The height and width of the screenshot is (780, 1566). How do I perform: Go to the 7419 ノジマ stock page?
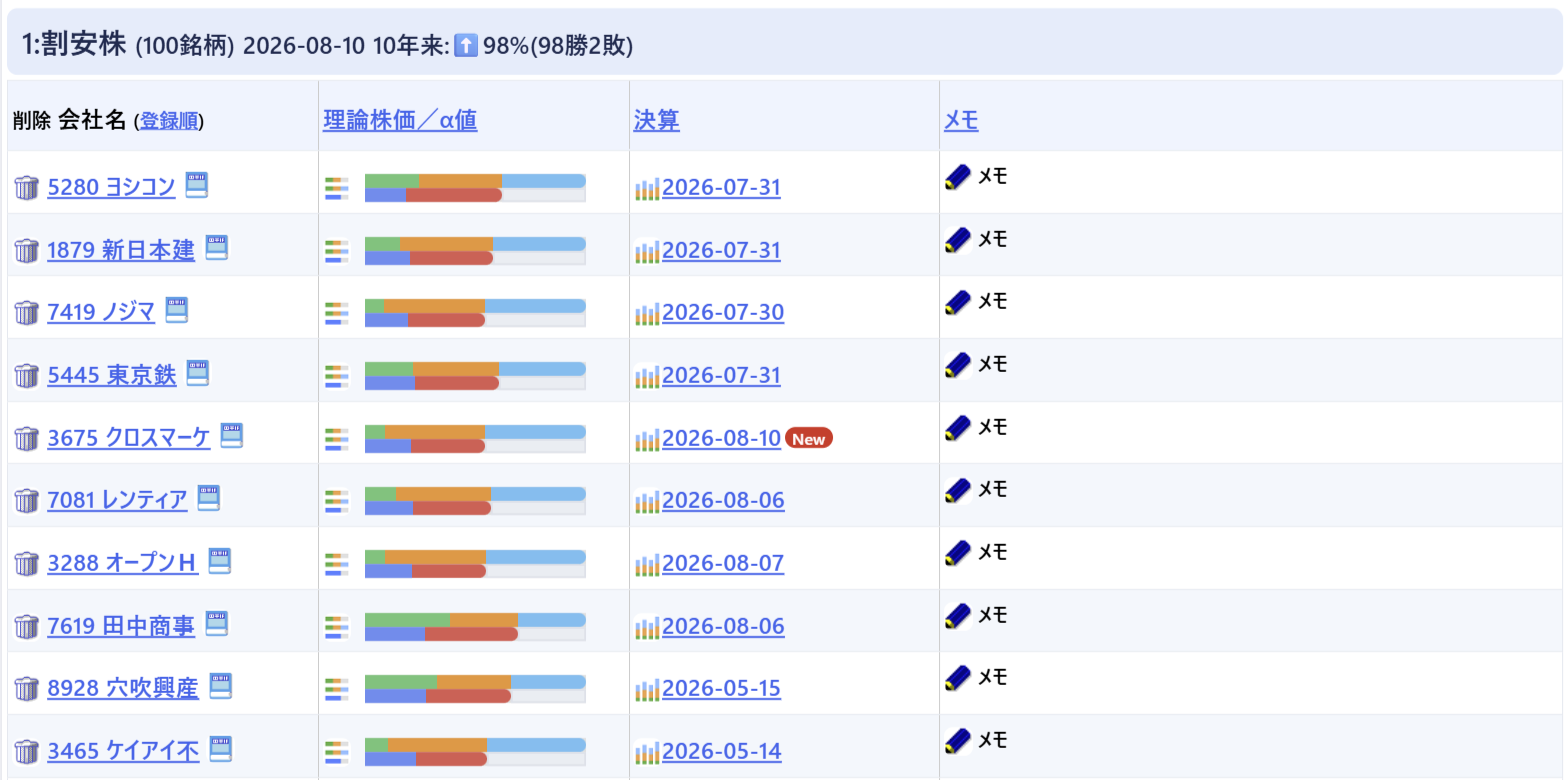point(101,312)
